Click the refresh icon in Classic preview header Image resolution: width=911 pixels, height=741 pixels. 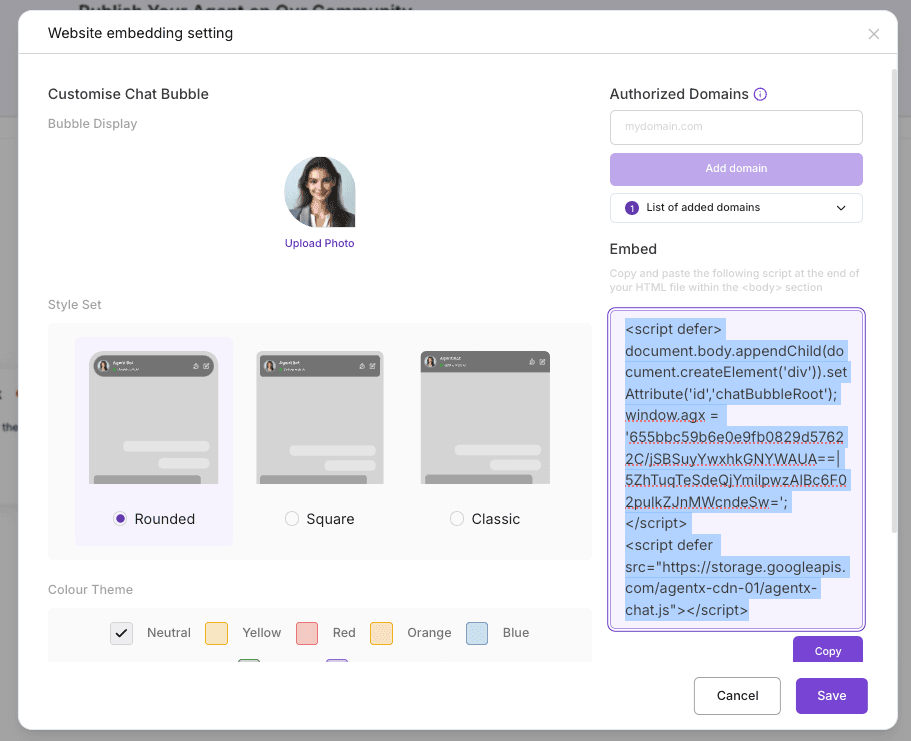pos(532,361)
